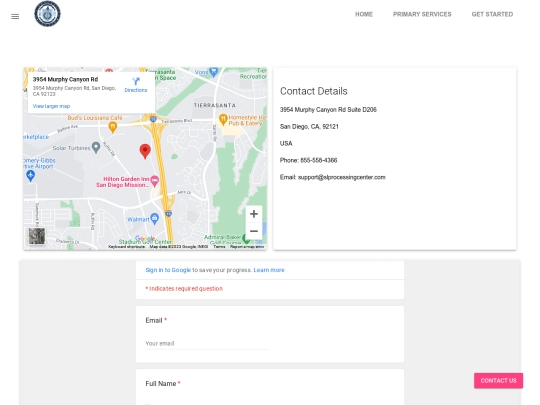
Task: Open the GET STARTED menu item
Action: click(492, 14)
